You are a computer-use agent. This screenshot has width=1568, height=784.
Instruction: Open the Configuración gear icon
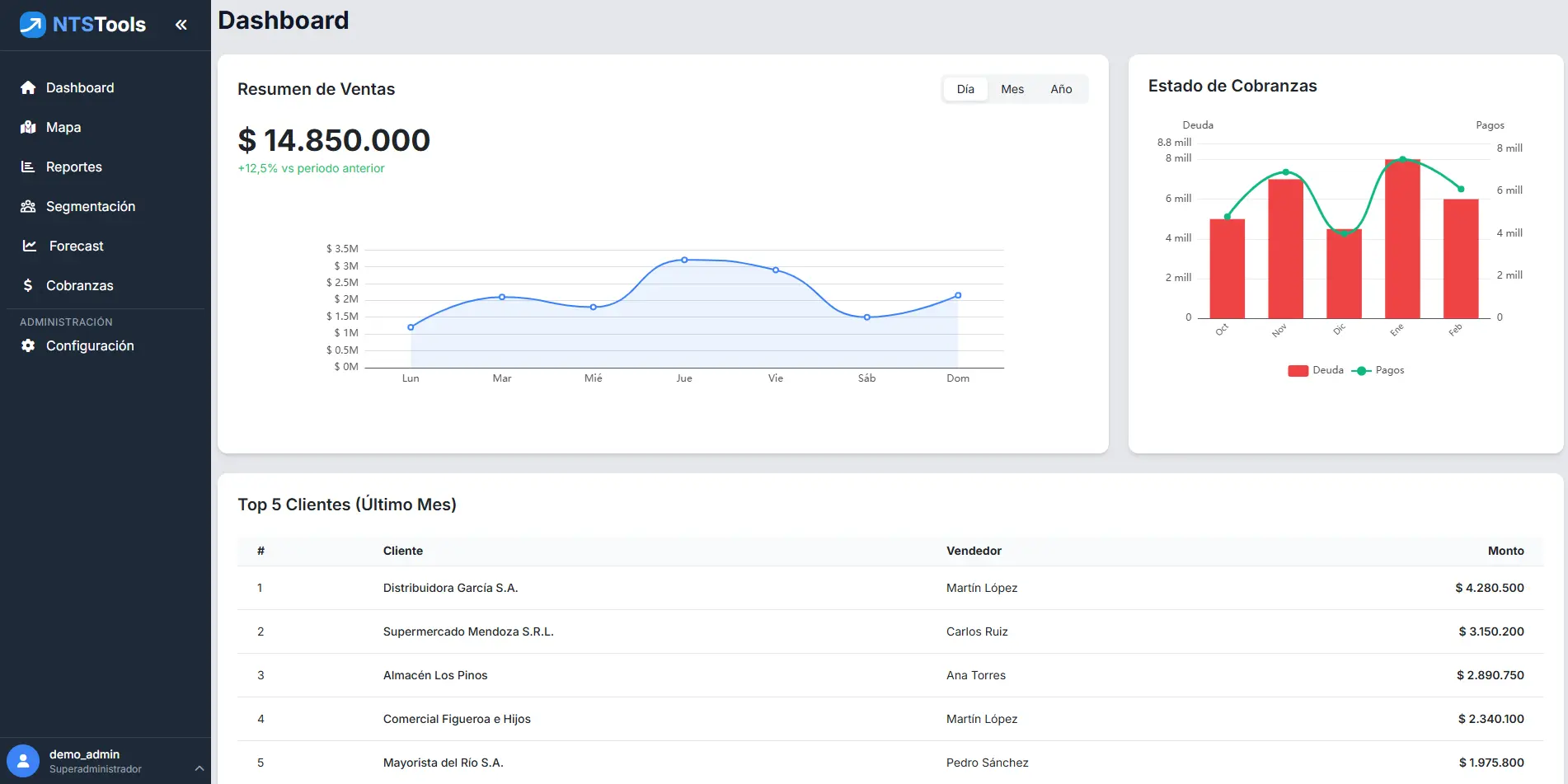(x=28, y=345)
